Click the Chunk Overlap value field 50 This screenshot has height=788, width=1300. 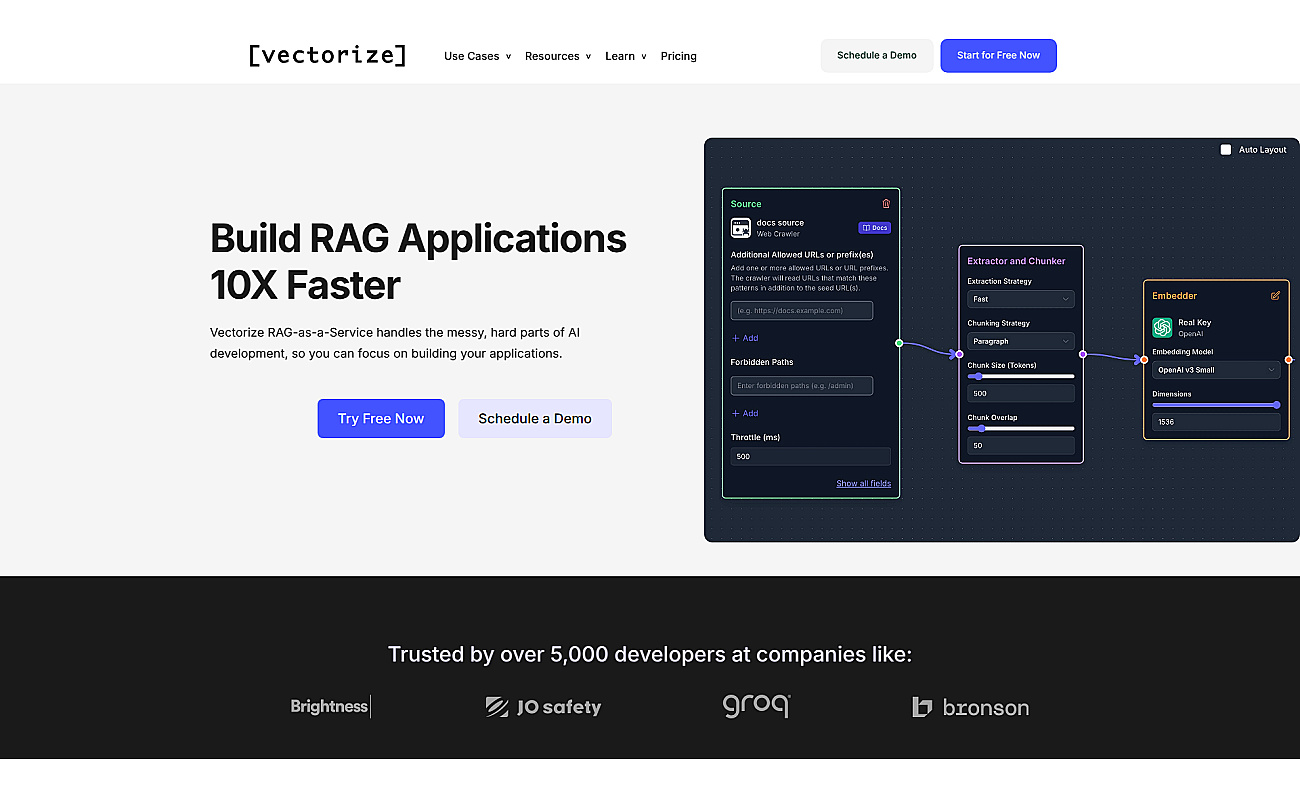1021,445
